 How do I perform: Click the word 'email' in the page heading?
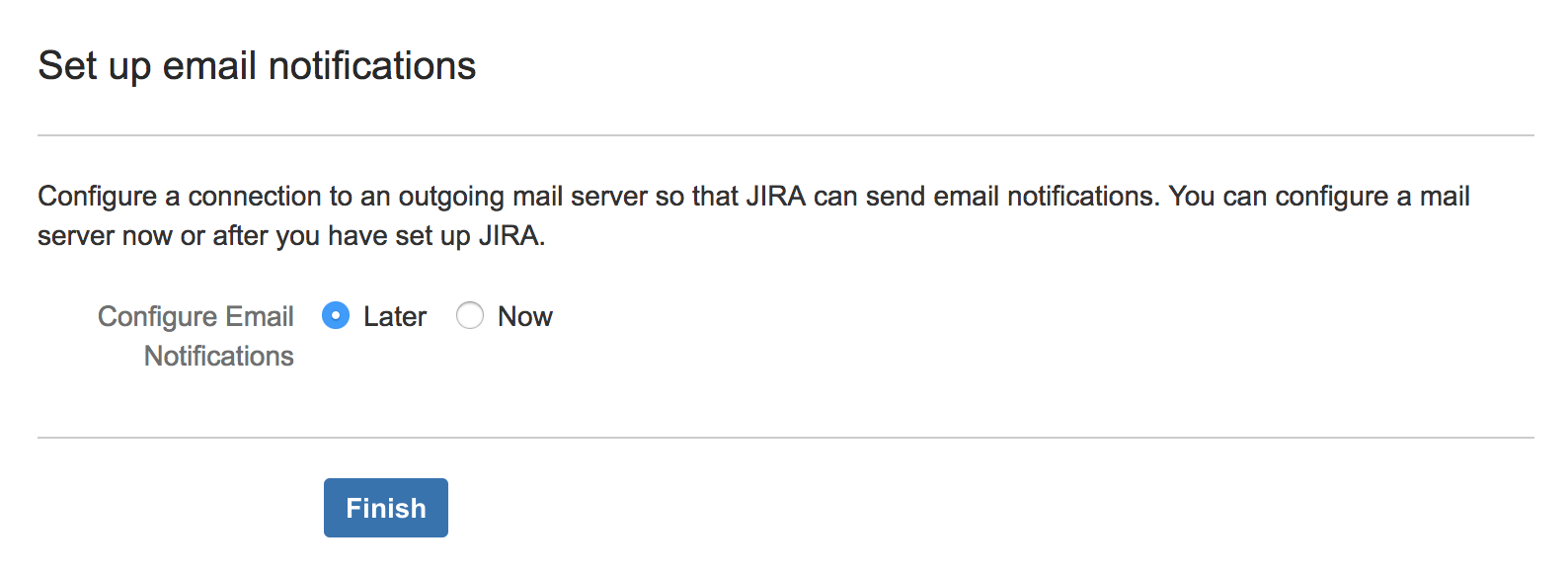pyautogui.click(x=210, y=66)
